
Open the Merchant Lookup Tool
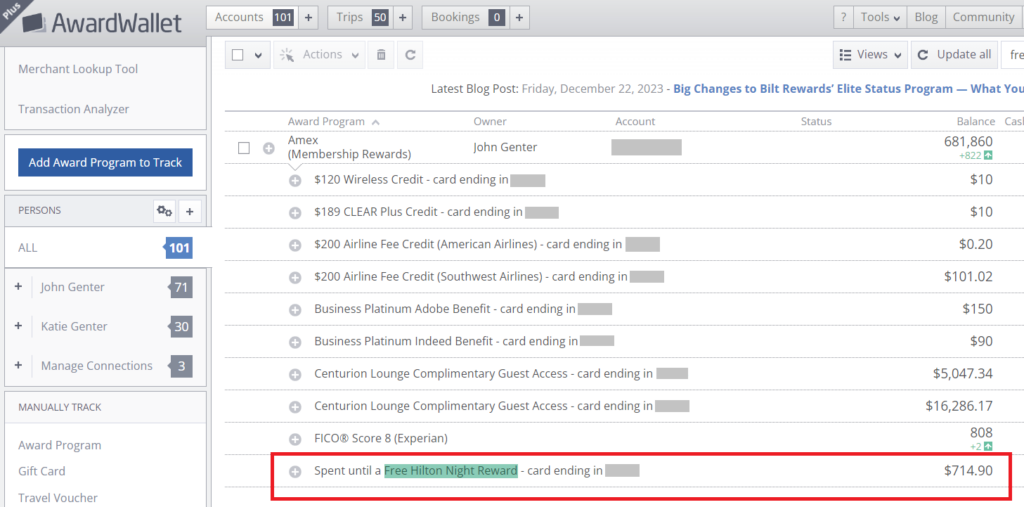(x=78, y=69)
